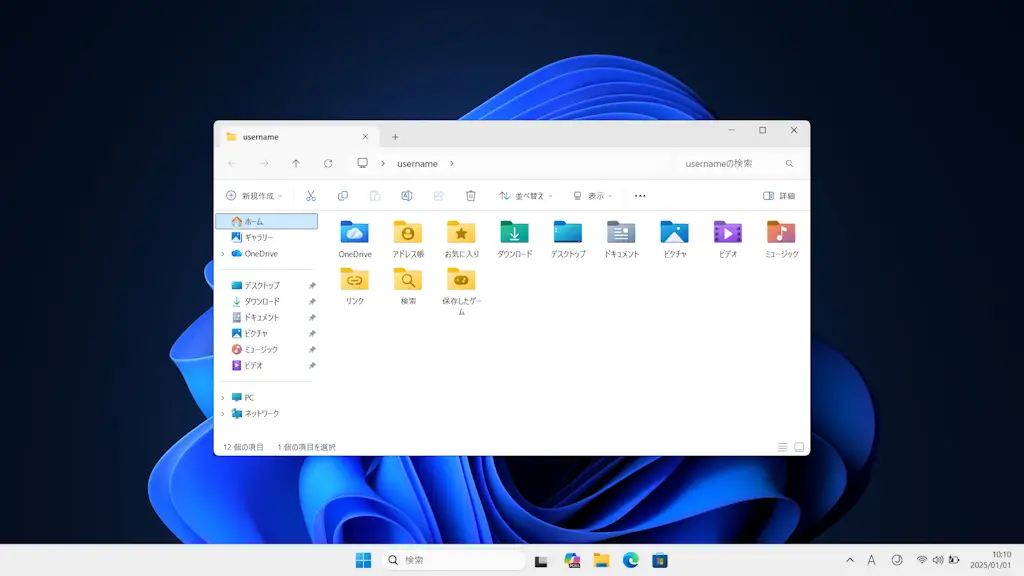Switch to large icons view in status bar
The image size is (1024, 576).
click(x=799, y=447)
